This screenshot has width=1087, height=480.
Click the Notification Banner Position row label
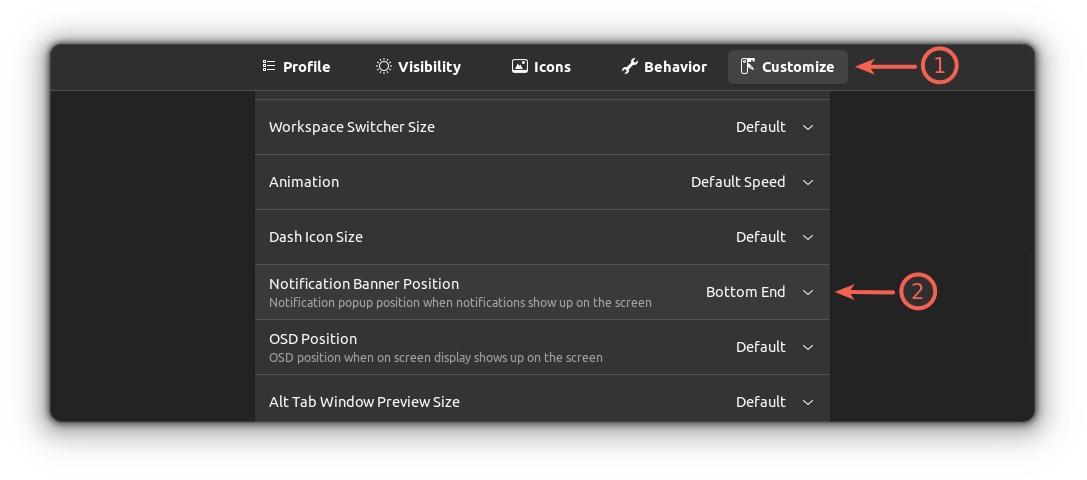tap(364, 284)
